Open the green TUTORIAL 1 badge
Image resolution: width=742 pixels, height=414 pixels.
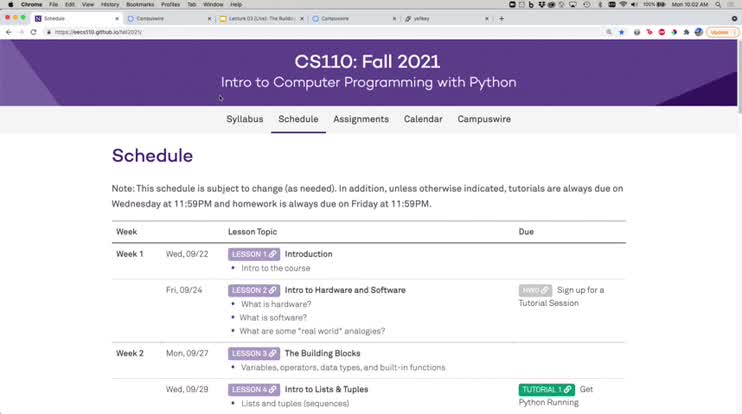(547, 389)
